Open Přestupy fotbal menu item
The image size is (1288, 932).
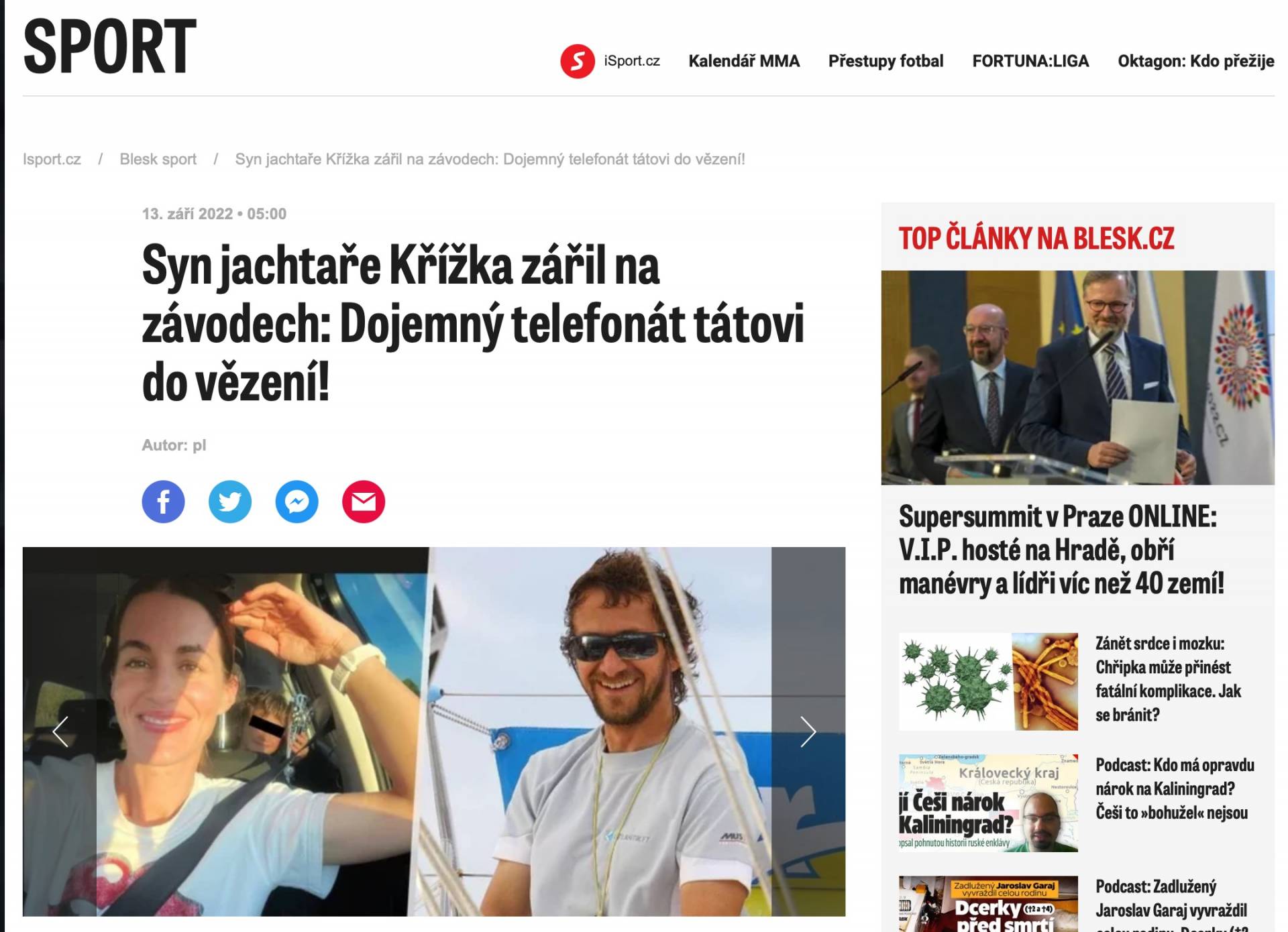pyautogui.click(x=885, y=61)
